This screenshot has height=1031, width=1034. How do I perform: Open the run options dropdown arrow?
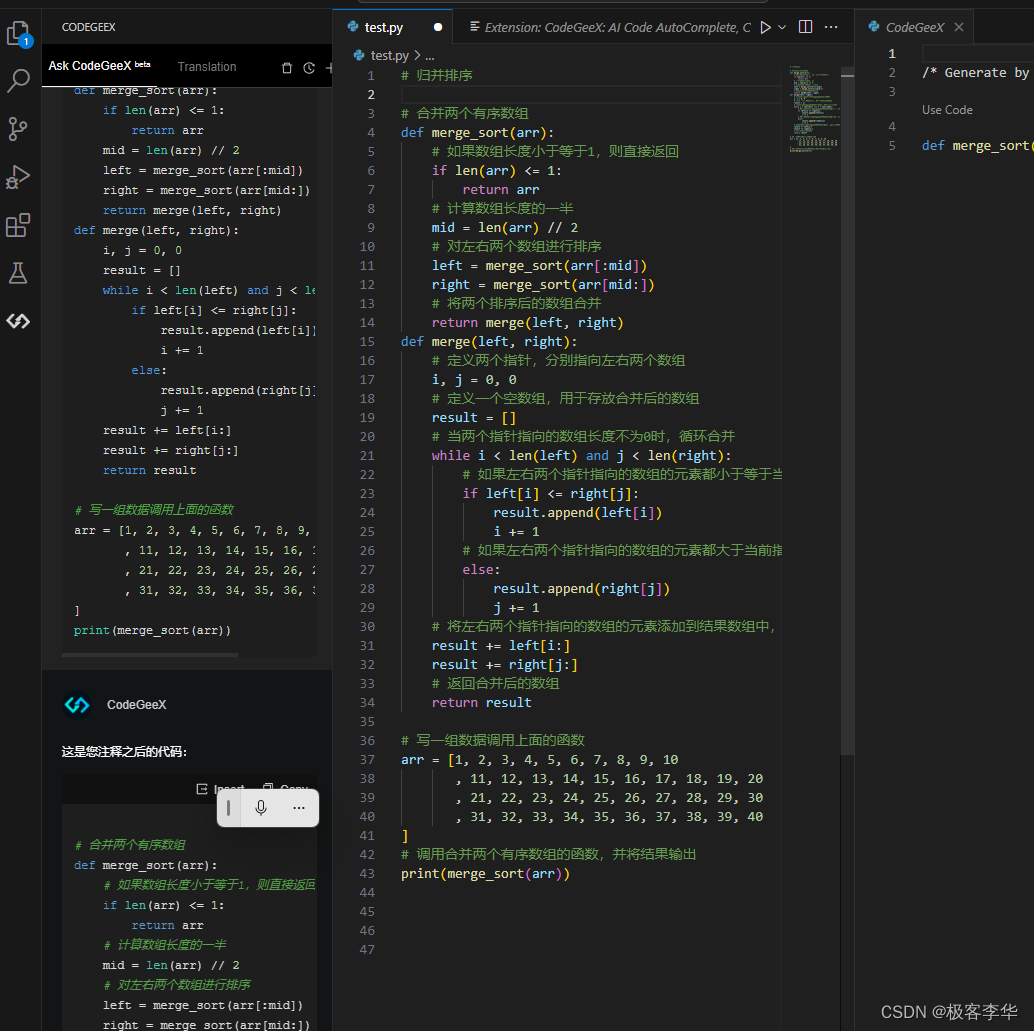(782, 27)
